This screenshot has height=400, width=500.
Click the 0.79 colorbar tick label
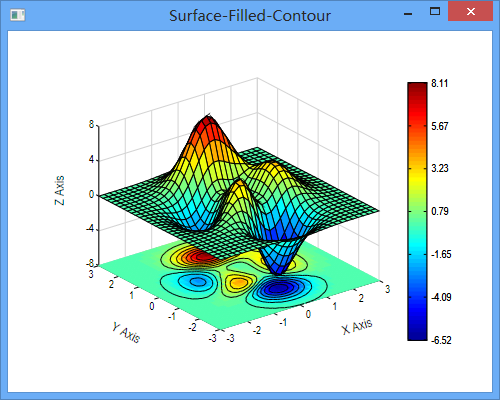(x=440, y=211)
